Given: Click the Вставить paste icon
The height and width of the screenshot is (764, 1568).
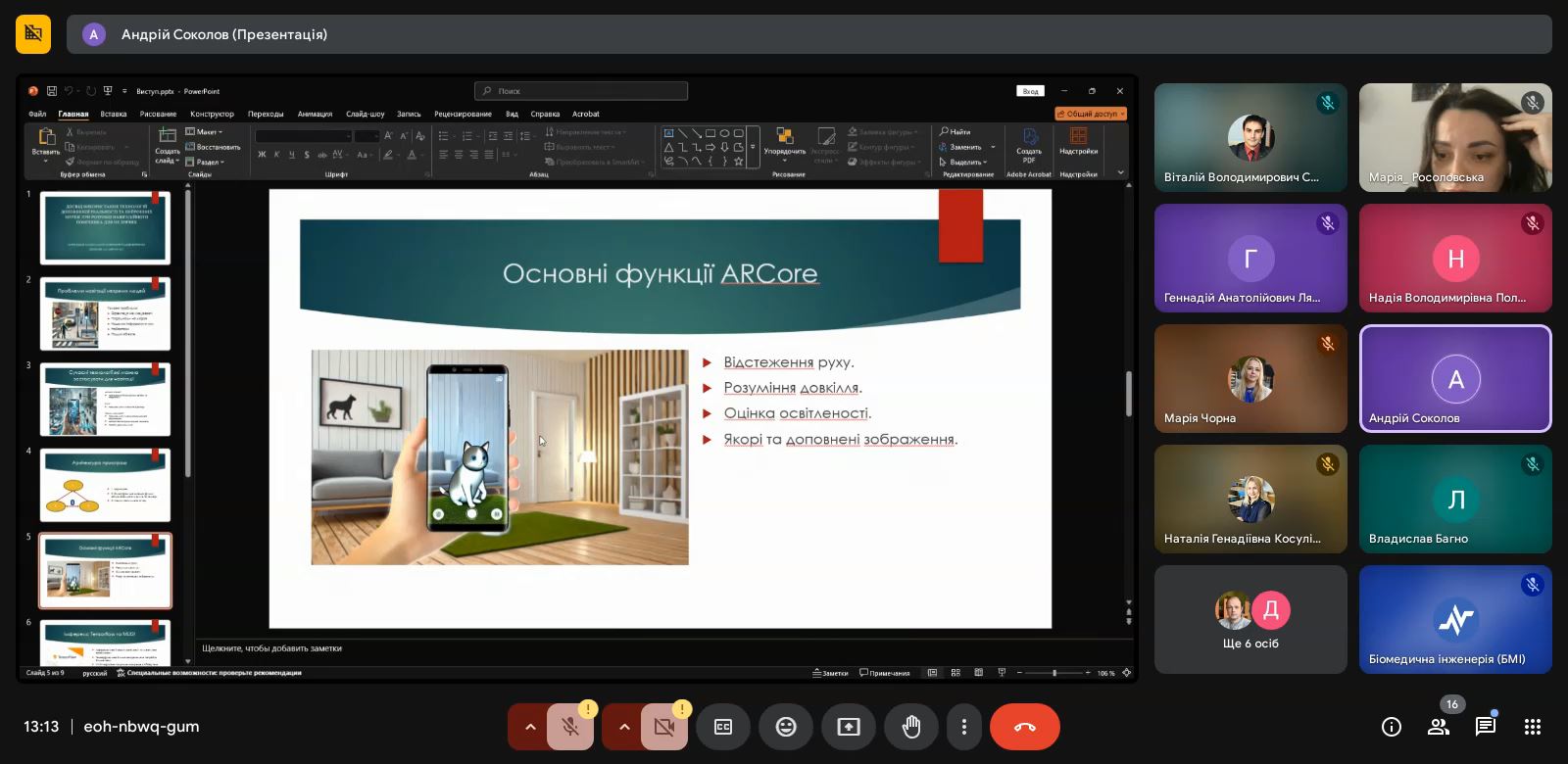Looking at the screenshot, I should click(47, 136).
